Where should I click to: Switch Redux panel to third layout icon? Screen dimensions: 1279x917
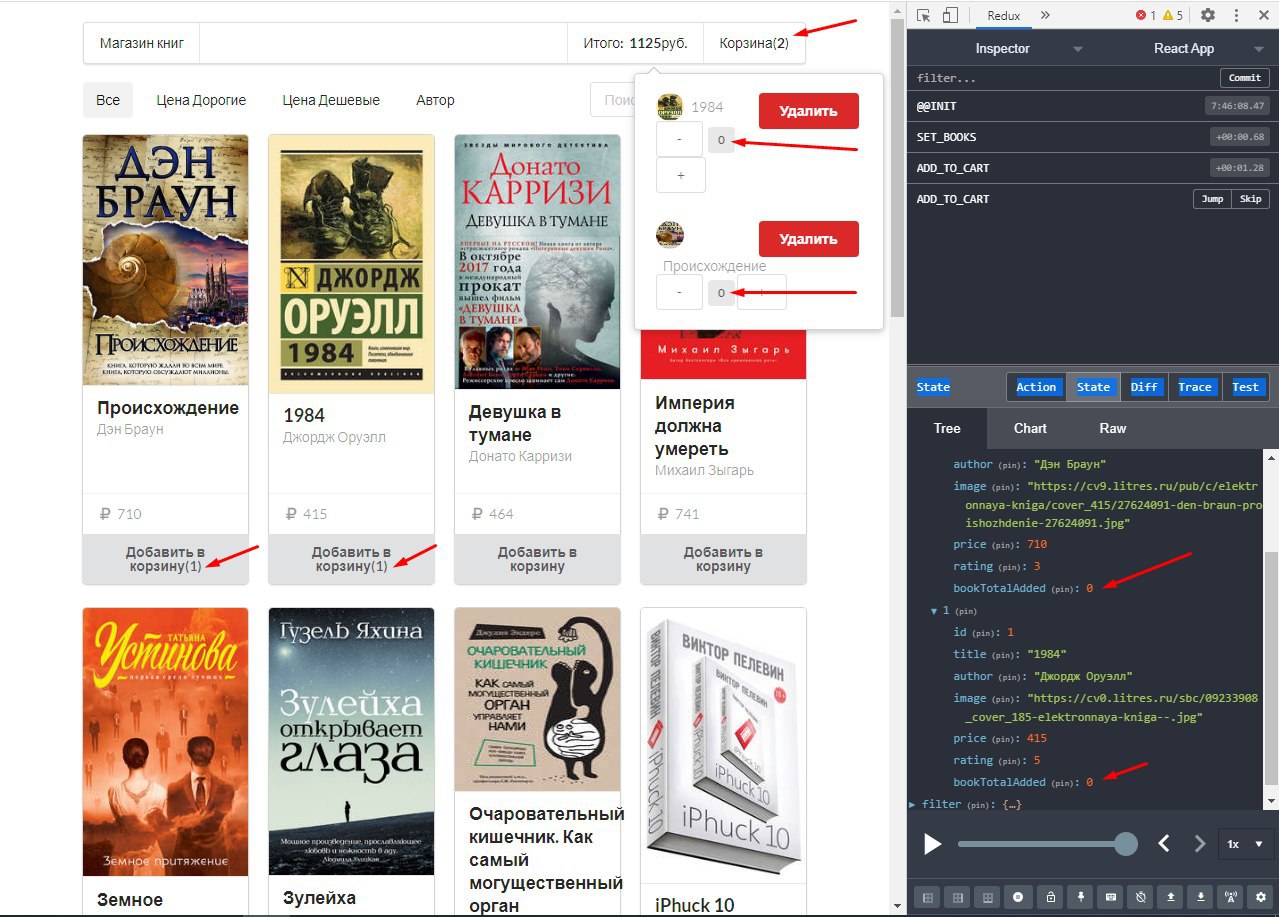click(988, 897)
